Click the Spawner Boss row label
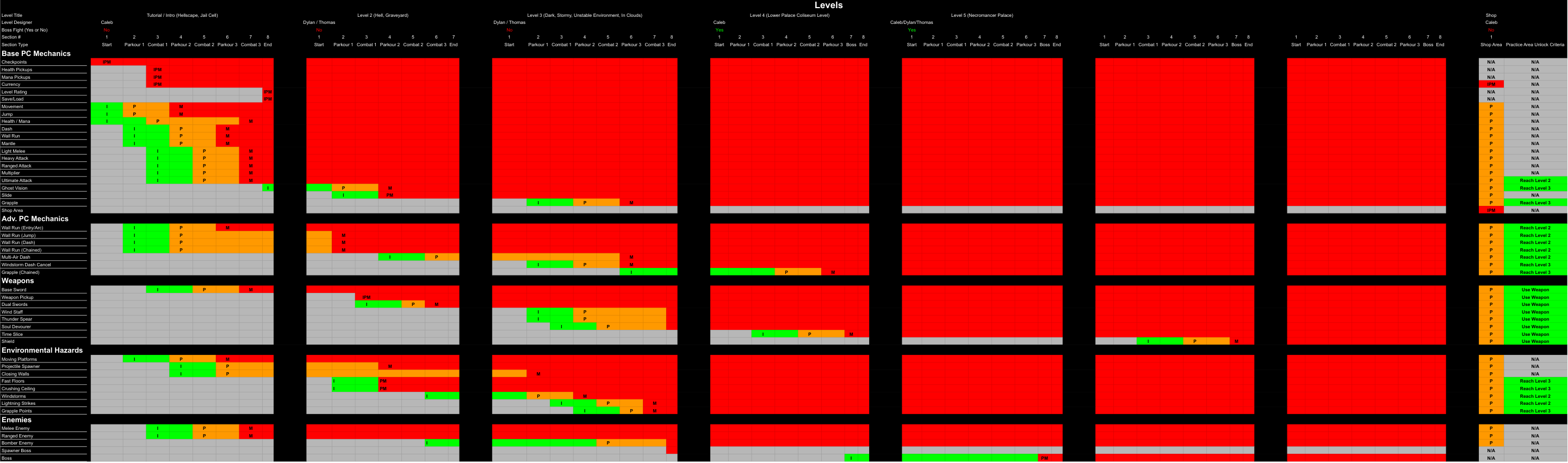This screenshot has height=463, width=1568. [x=16, y=451]
